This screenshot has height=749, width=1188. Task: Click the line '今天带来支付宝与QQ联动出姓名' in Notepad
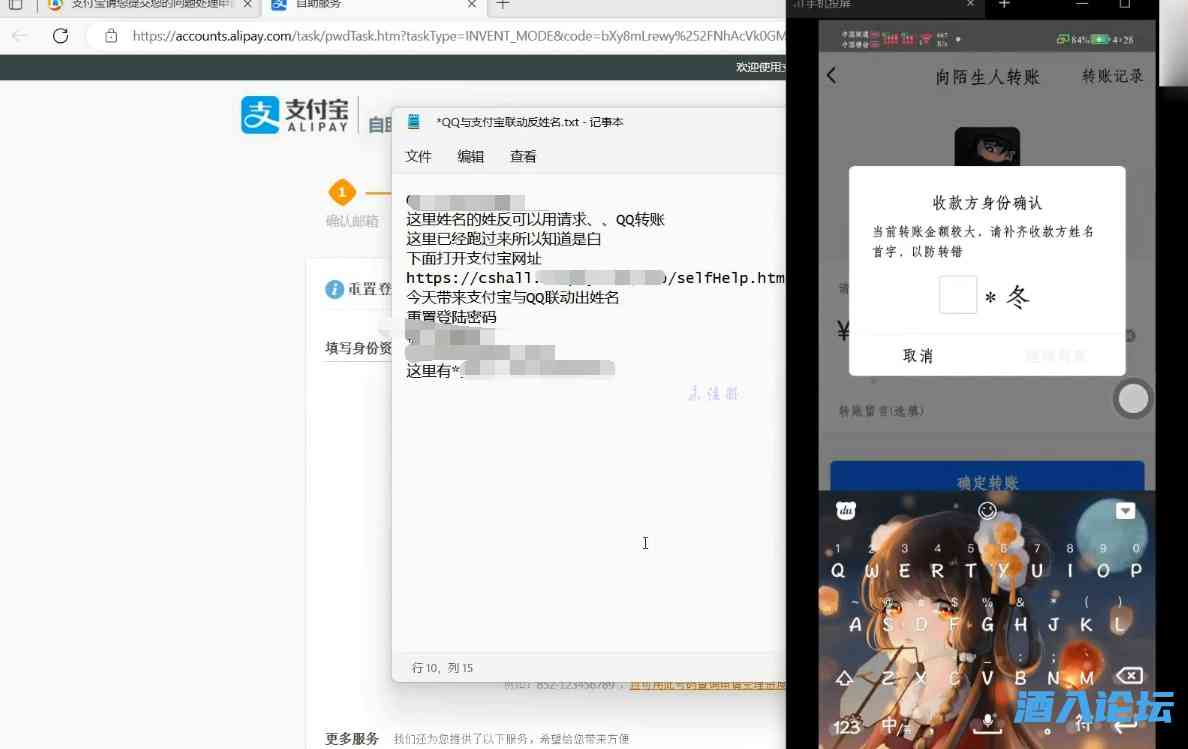pyautogui.click(x=512, y=298)
